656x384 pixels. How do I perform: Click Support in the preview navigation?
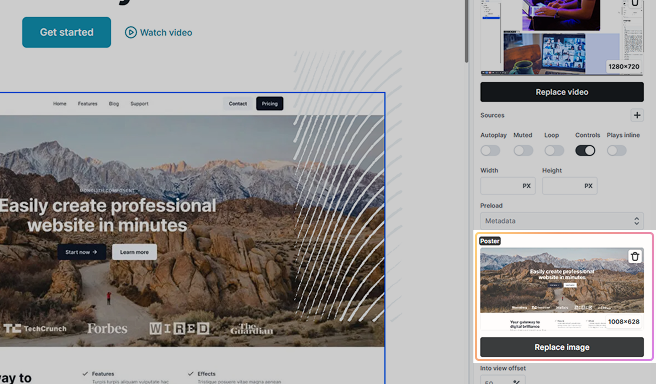pyautogui.click(x=139, y=104)
